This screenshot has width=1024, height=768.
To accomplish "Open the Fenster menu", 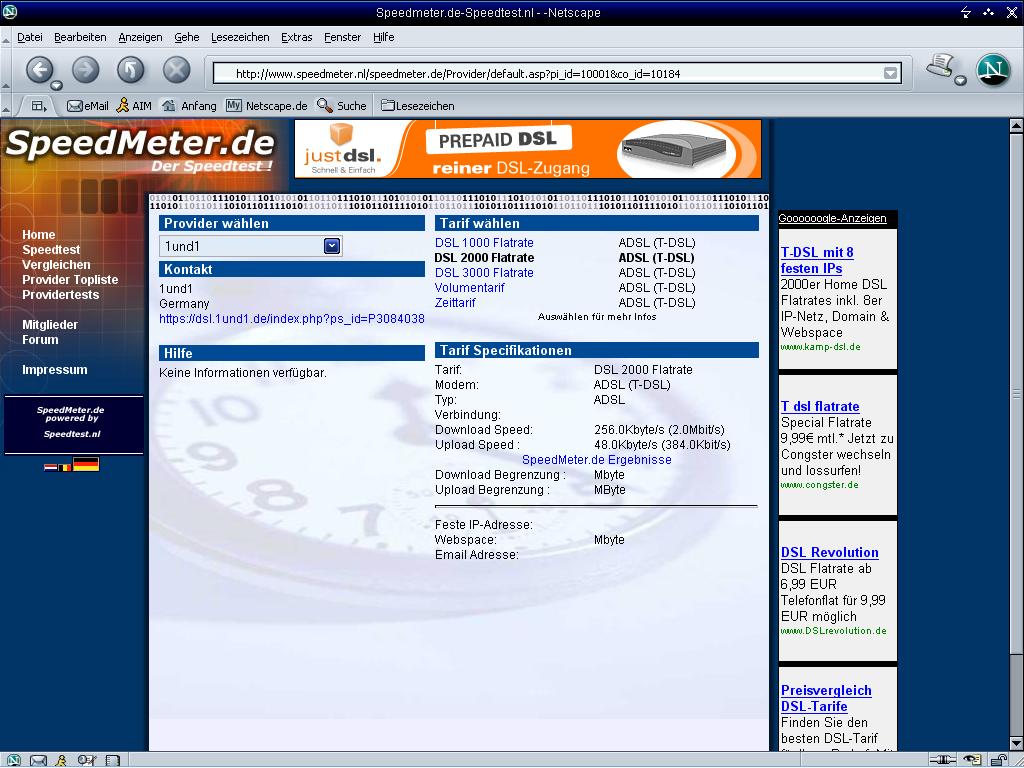I will point(342,37).
